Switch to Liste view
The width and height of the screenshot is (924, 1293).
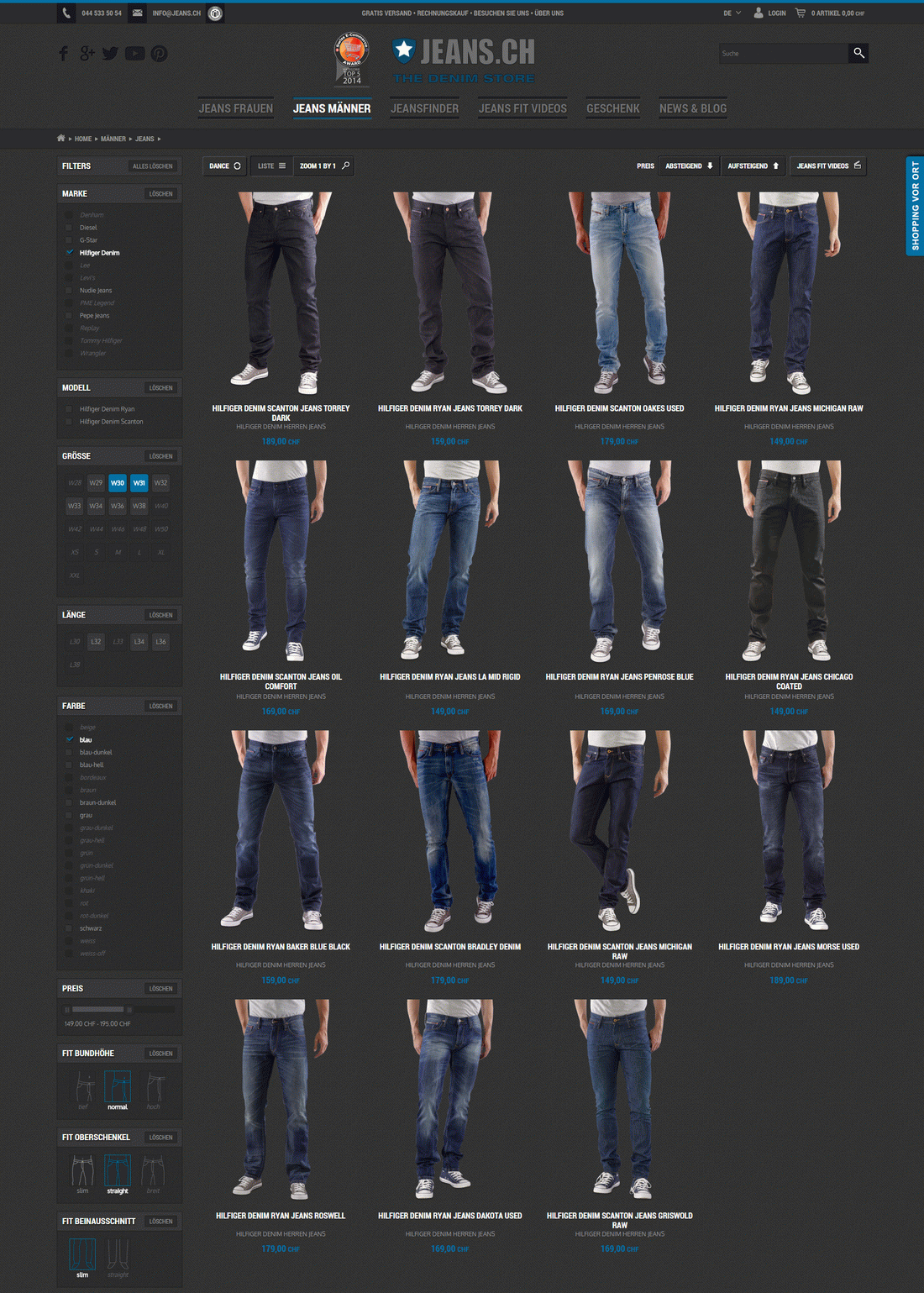(271, 166)
